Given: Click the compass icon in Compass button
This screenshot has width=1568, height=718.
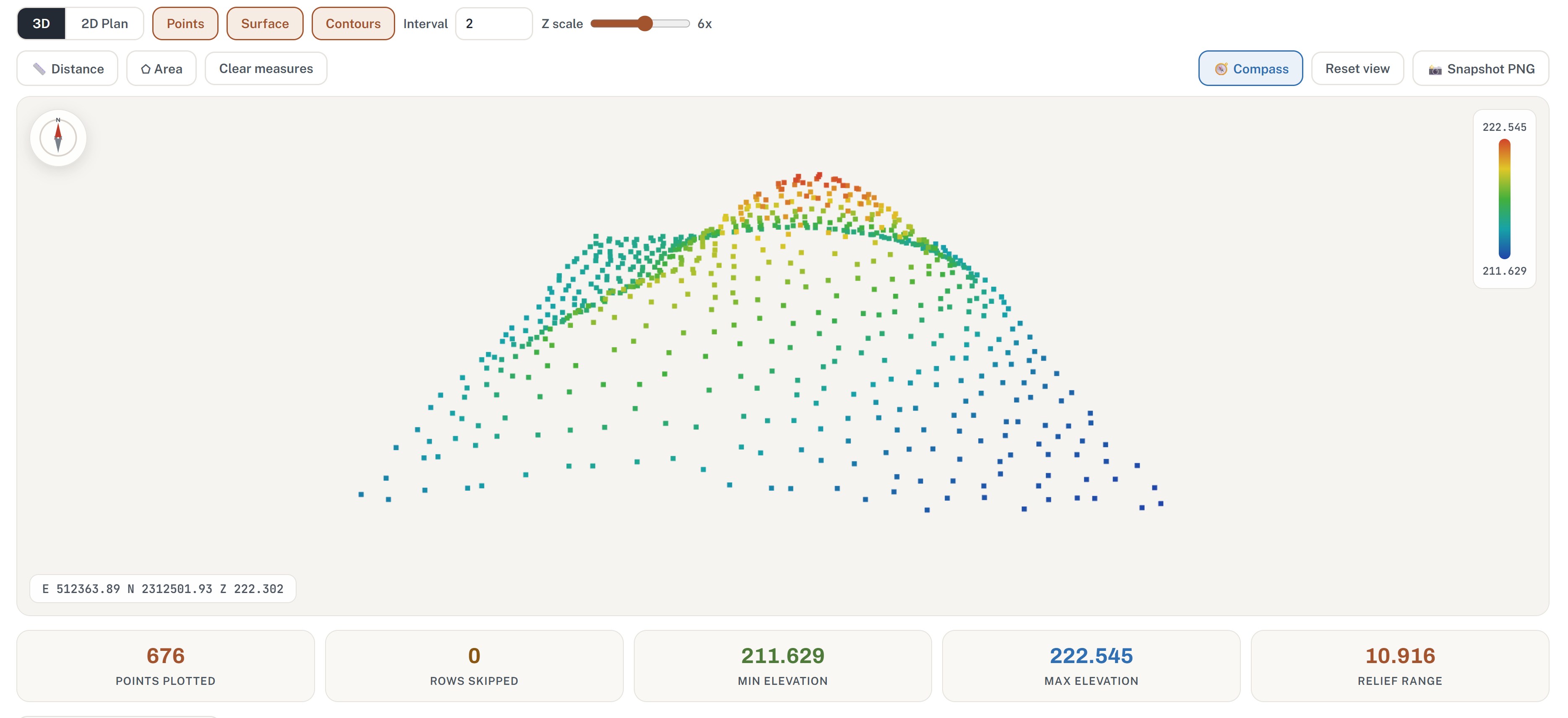Looking at the screenshot, I should point(1221,69).
